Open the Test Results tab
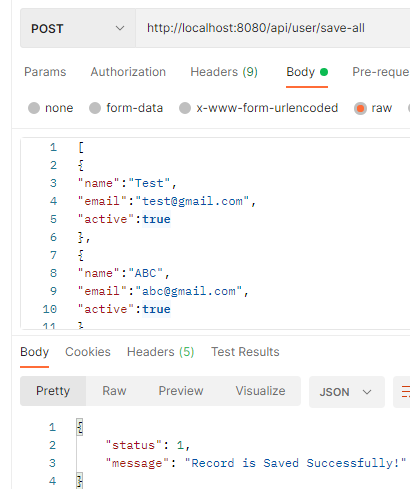Image resolution: width=410 pixels, height=489 pixels. pyautogui.click(x=245, y=352)
